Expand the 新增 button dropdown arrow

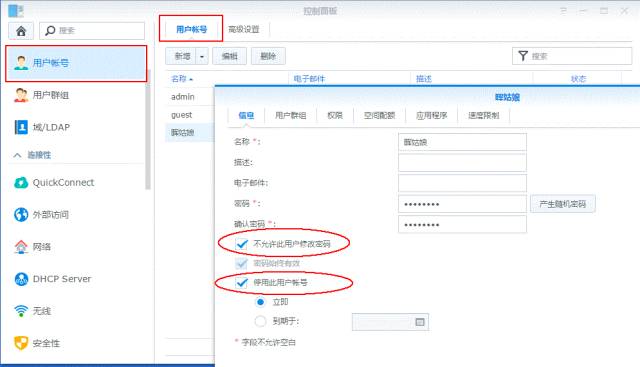pyautogui.click(x=202, y=56)
